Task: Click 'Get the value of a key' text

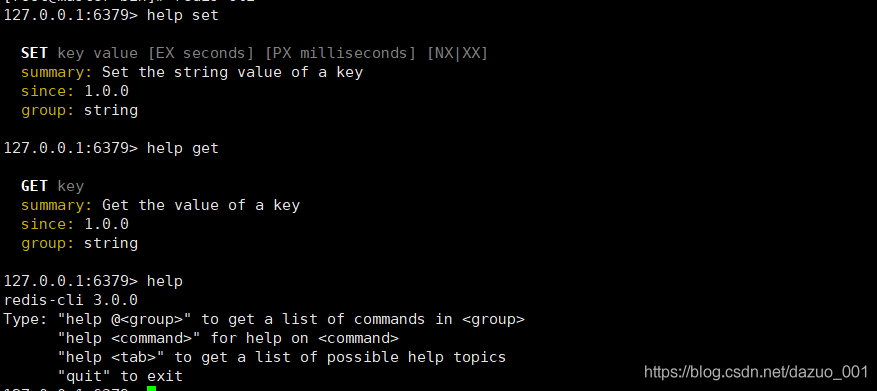Action: [x=201, y=205]
